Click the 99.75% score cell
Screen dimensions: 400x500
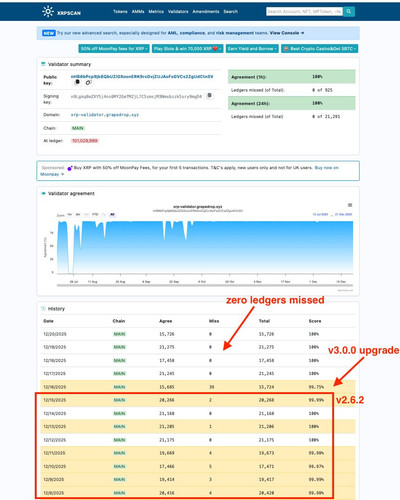(316, 387)
